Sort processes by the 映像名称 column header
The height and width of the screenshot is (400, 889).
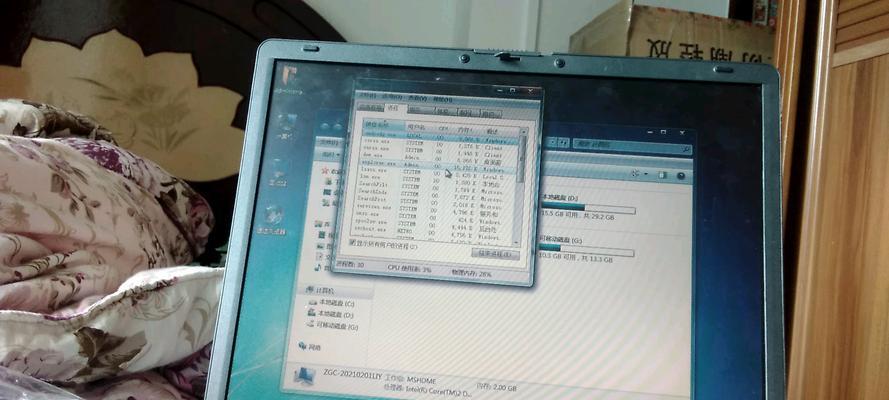tap(383, 124)
